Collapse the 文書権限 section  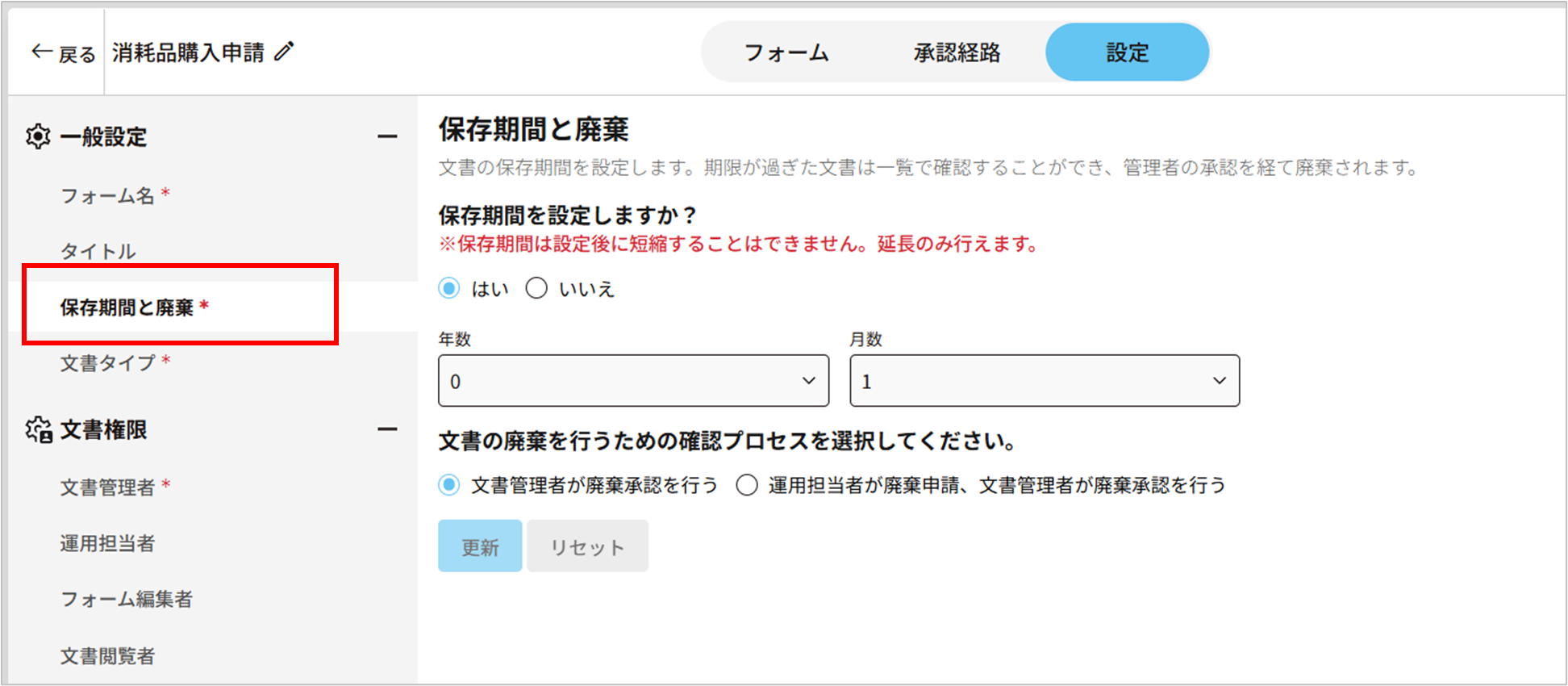coord(387,429)
